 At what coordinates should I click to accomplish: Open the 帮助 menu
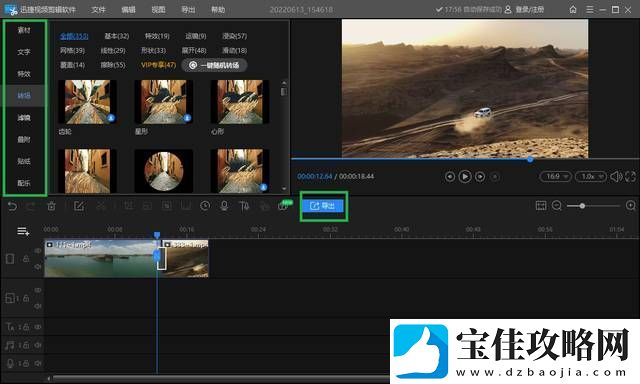(x=218, y=9)
